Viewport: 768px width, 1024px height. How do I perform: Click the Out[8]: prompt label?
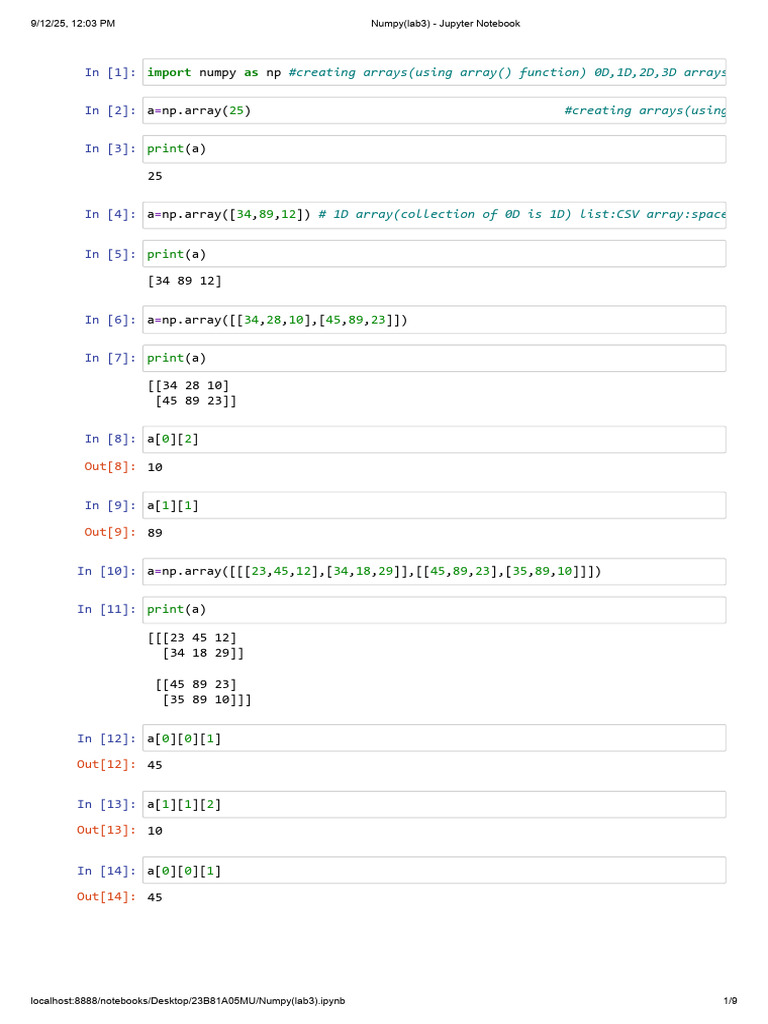pos(110,466)
